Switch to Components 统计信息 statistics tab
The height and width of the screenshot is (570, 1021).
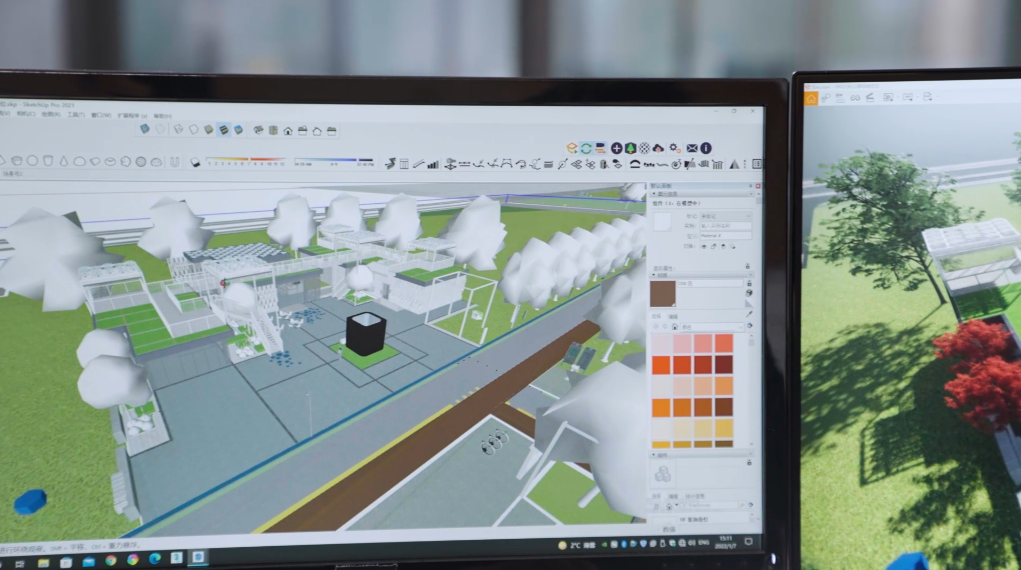click(x=695, y=496)
